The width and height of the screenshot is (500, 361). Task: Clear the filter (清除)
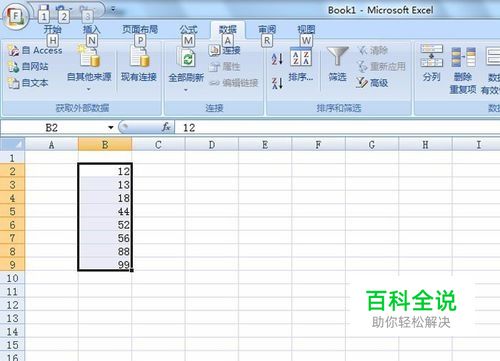click(x=373, y=50)
